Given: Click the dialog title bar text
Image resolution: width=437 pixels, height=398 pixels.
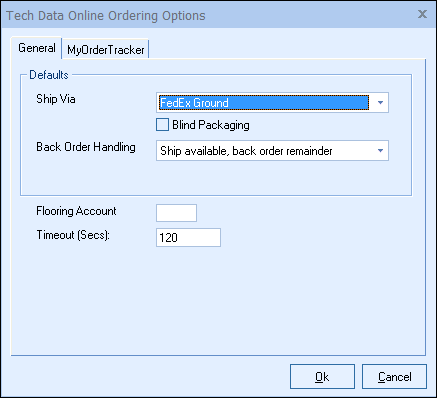Looking at the screenshot, I should [x=106, y=16].
